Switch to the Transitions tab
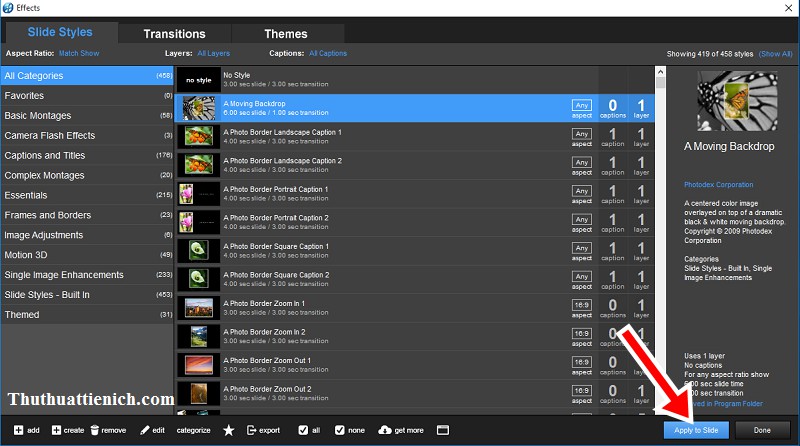Screen dimensions: 800x446 pyautogui.click(x=174, y=34)
